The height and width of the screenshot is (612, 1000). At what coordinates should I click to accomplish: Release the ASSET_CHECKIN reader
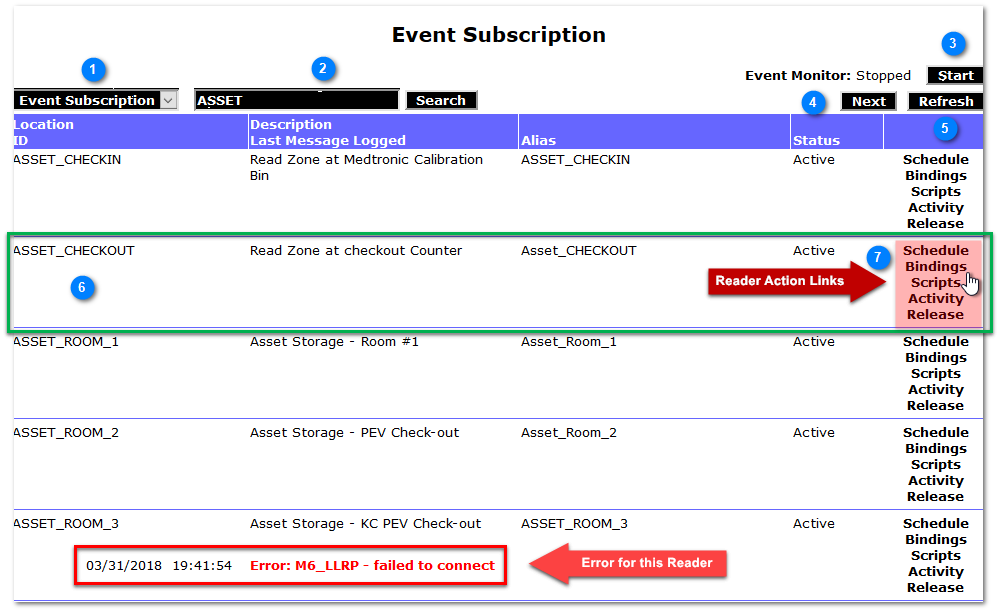(x=936, y=223)
